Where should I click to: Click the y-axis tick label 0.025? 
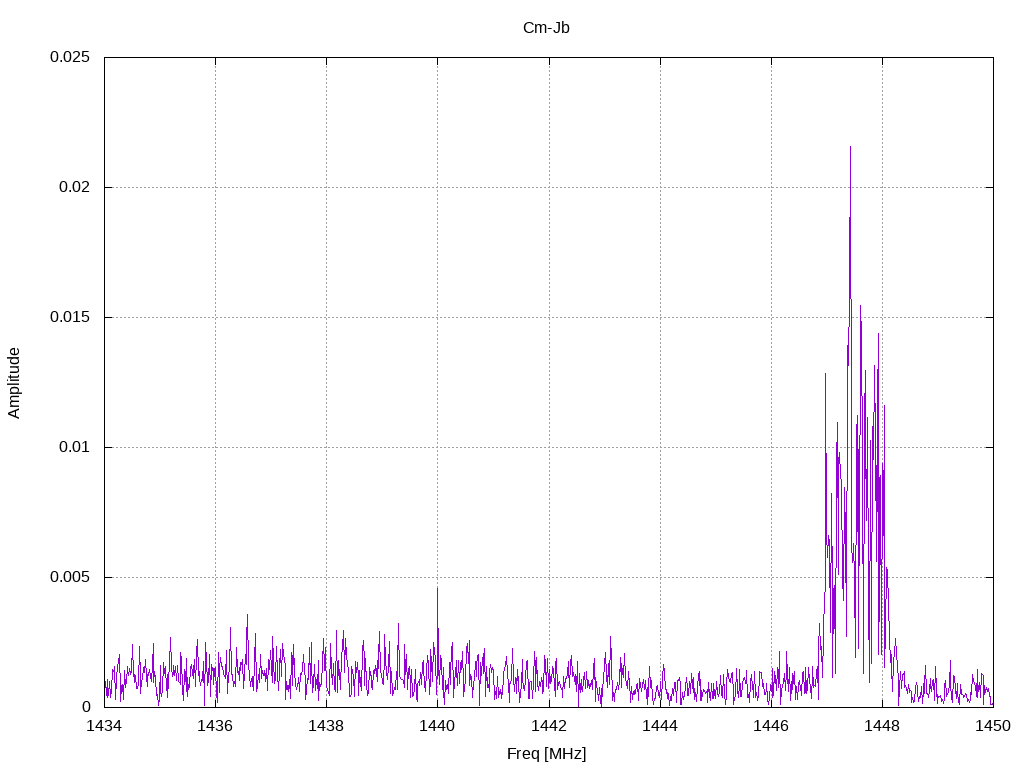click(x=70, y=57)
